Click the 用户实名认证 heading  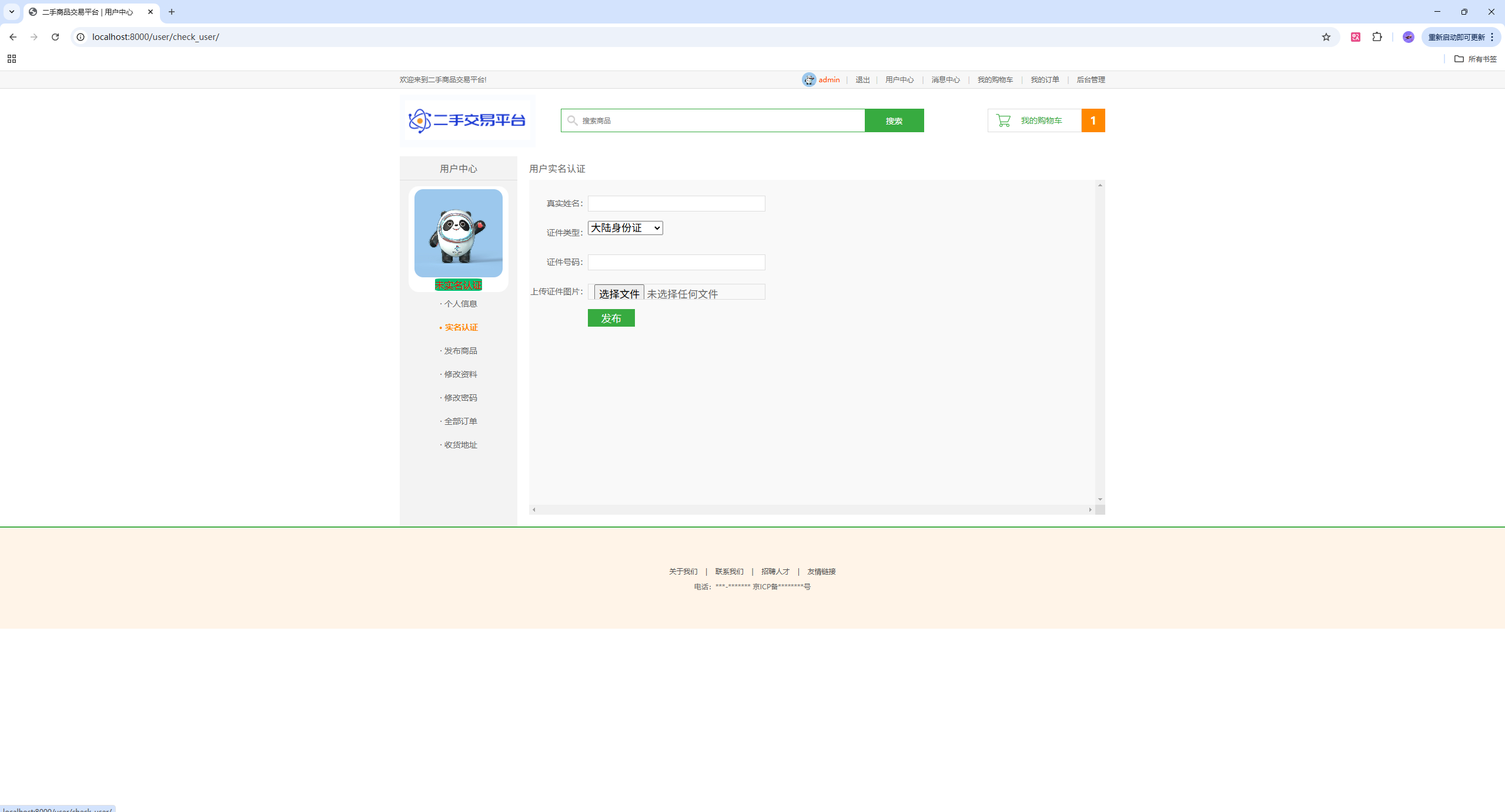[x=557, y=169]
